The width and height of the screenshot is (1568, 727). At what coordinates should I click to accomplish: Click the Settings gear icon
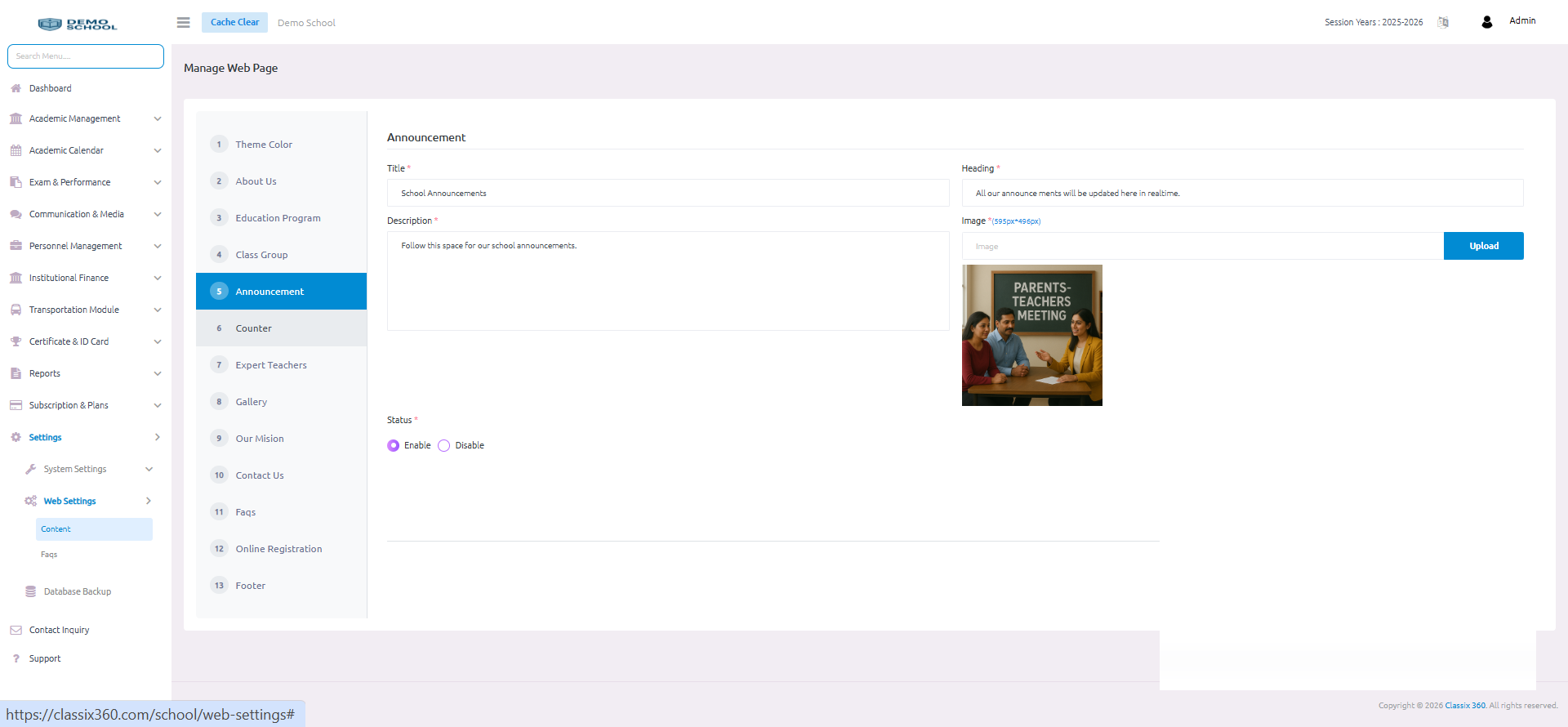(x=16, y=437)
